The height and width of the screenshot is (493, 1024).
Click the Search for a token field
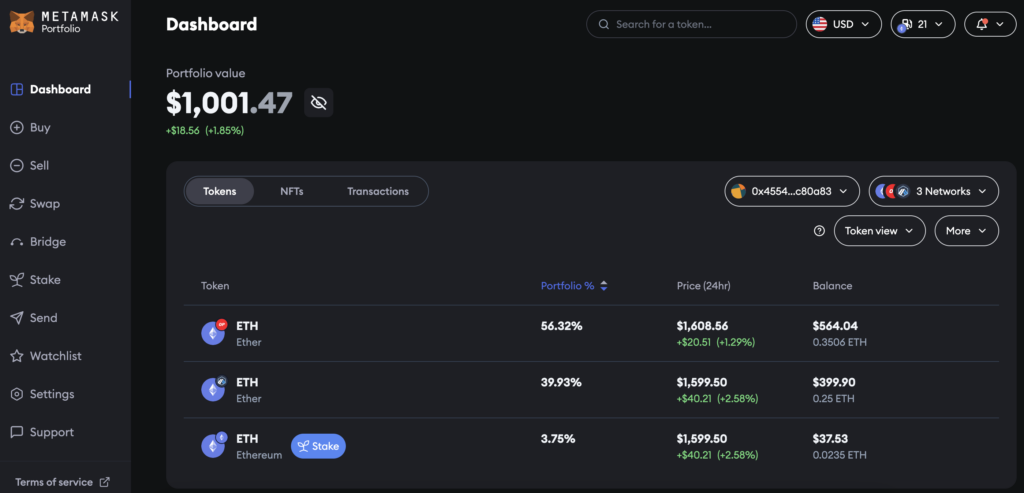tap(690, 24)
